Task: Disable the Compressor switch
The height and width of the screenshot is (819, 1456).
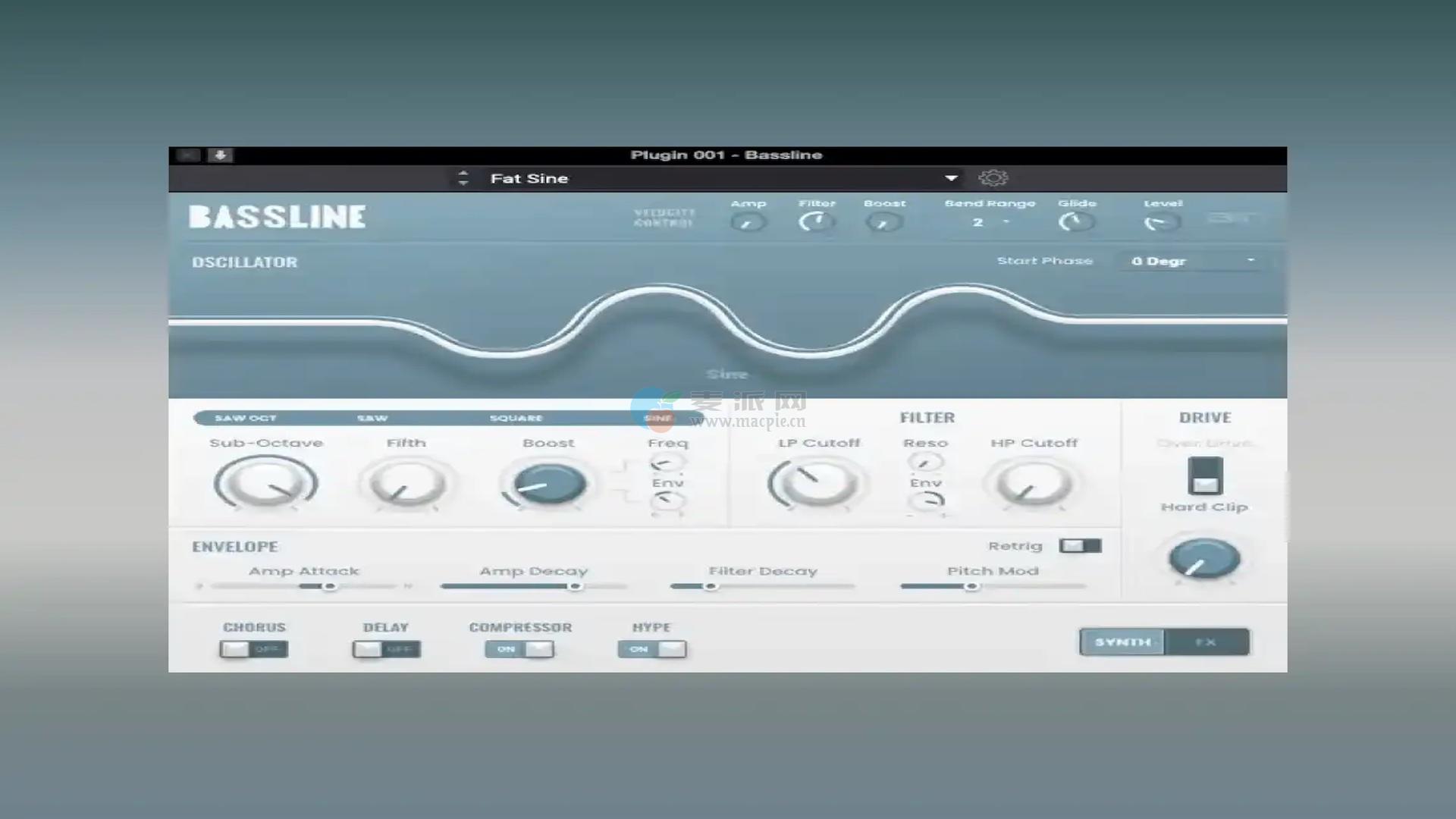Action: (x=520, y=649)
